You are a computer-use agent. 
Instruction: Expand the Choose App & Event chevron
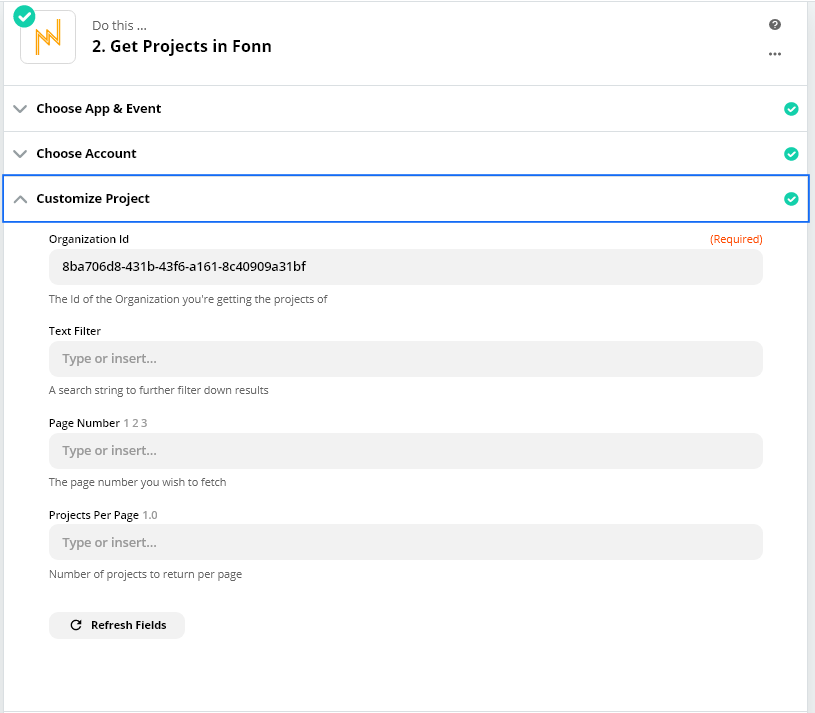(x=20, y=109)
